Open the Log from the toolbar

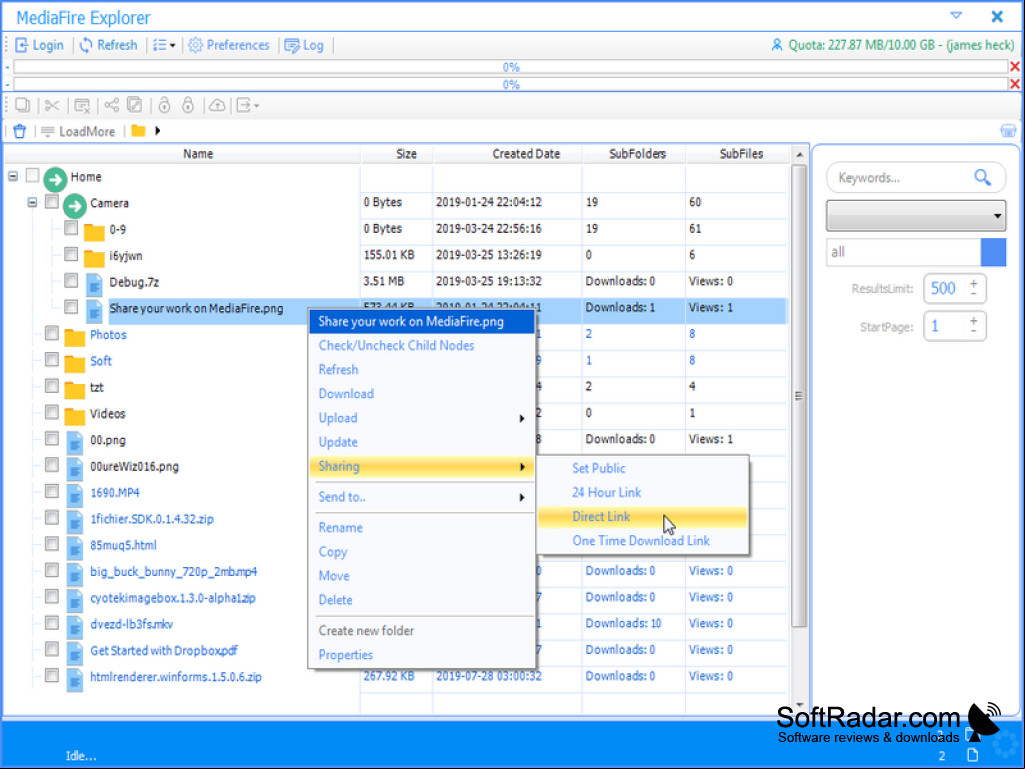click(x=304, y=45)
